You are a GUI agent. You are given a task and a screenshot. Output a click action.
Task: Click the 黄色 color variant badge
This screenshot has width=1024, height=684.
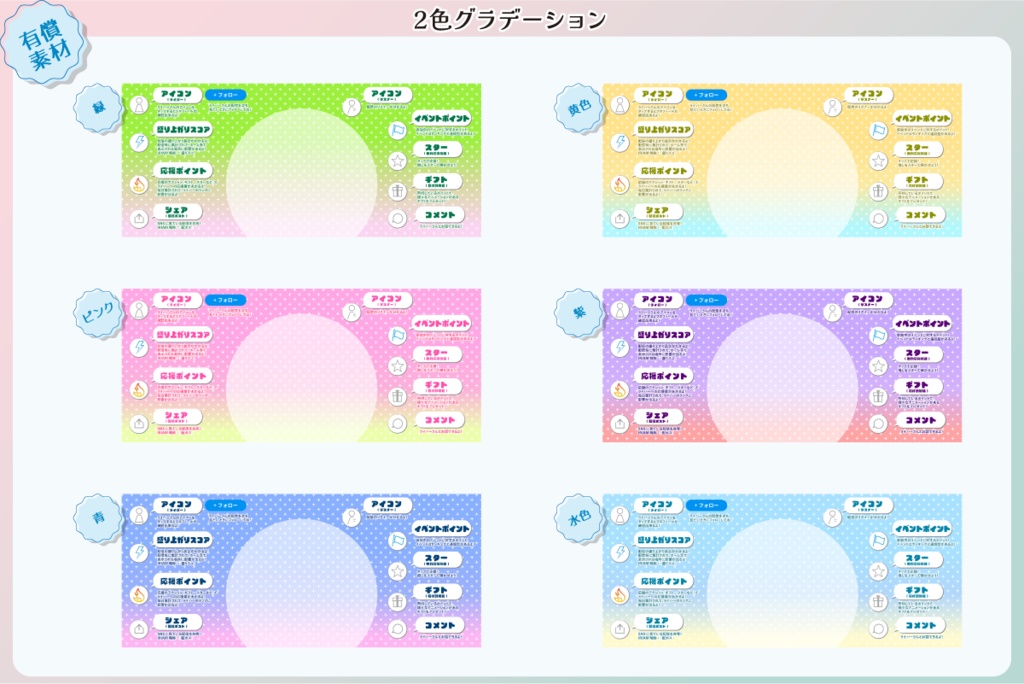577,107
